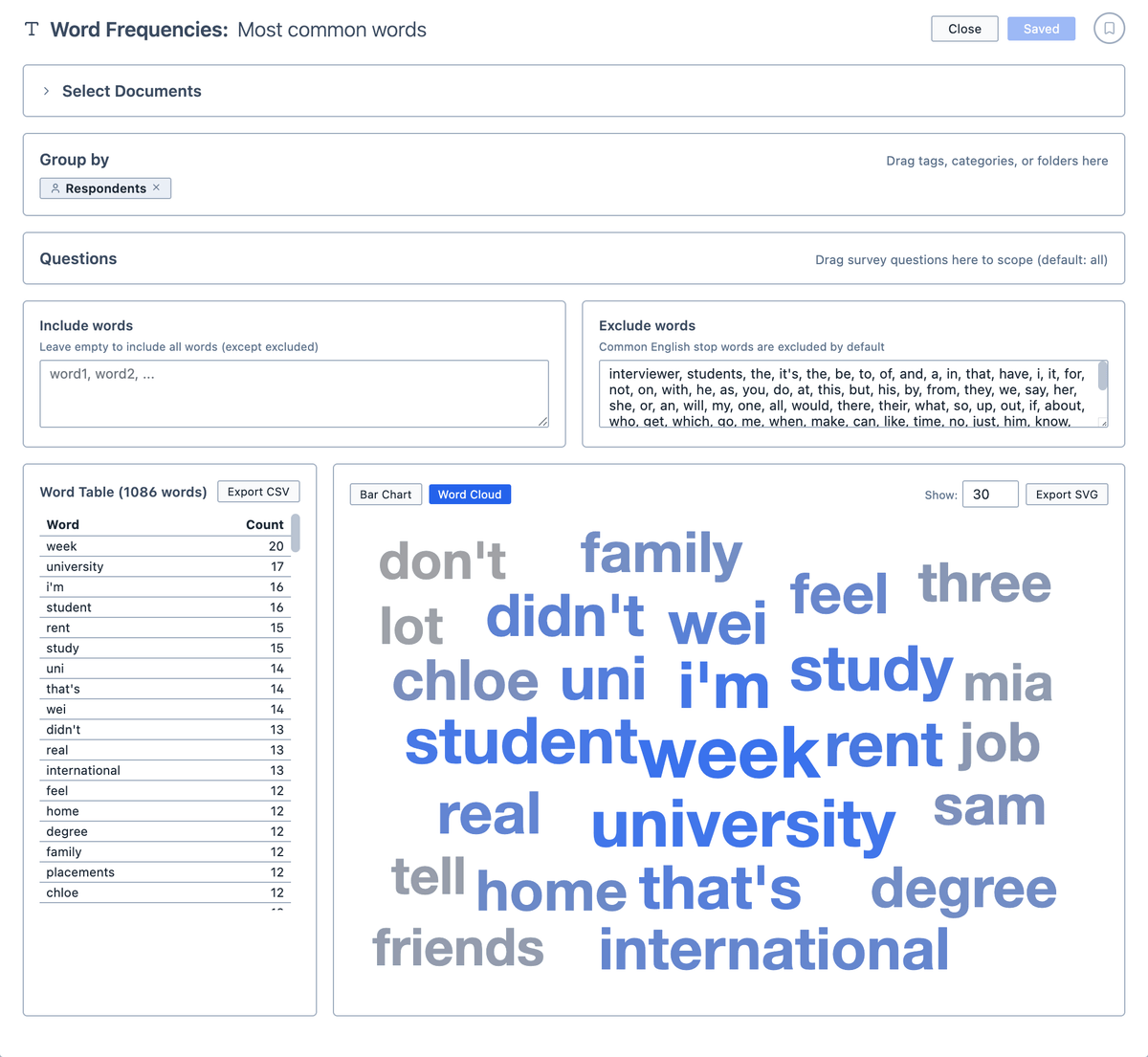This screenshot has width=1148, height=1057.
Task: Select the Word Cloud view
Action: click(470, 495)
